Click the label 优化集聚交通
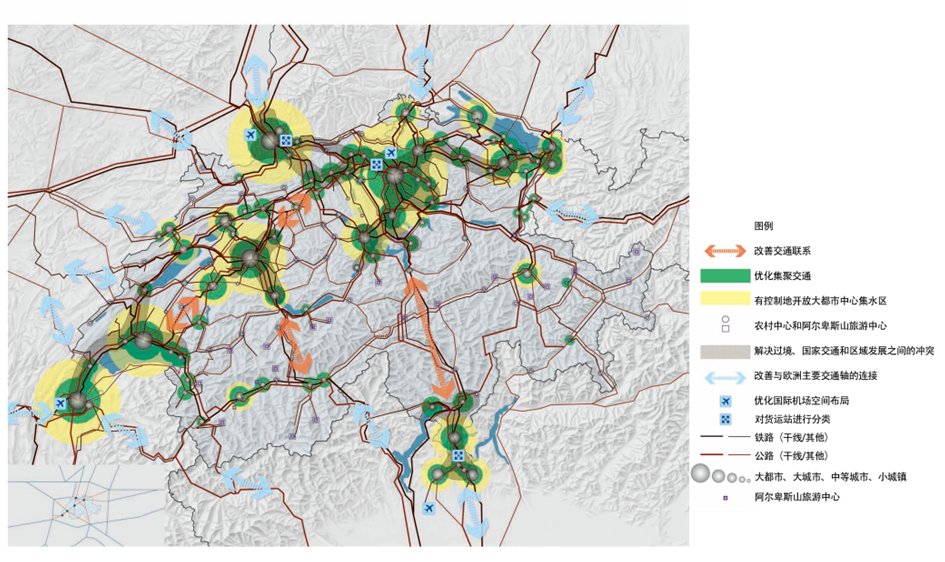This screenshot has height=562, width=945. 782,276
